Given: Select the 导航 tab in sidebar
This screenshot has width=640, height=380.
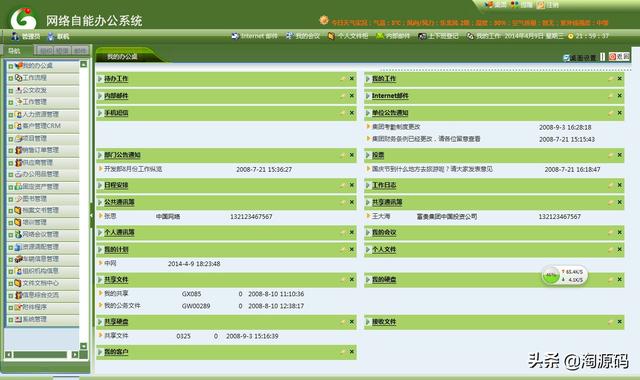Looking at the screenshot, I should [15, 51].
